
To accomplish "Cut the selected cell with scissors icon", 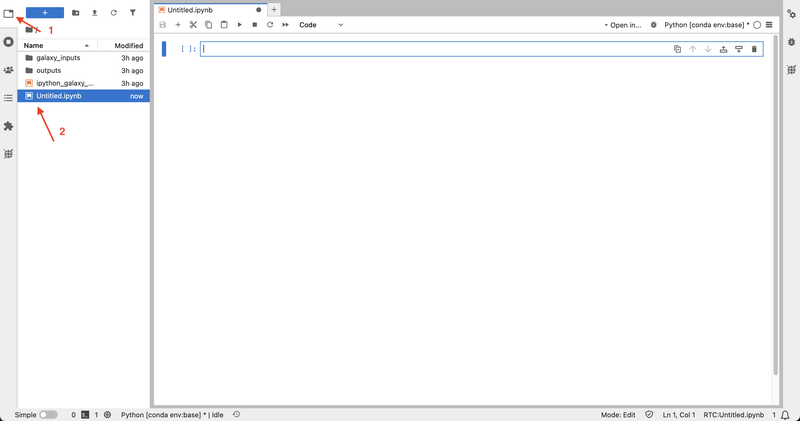I will 193,25.
